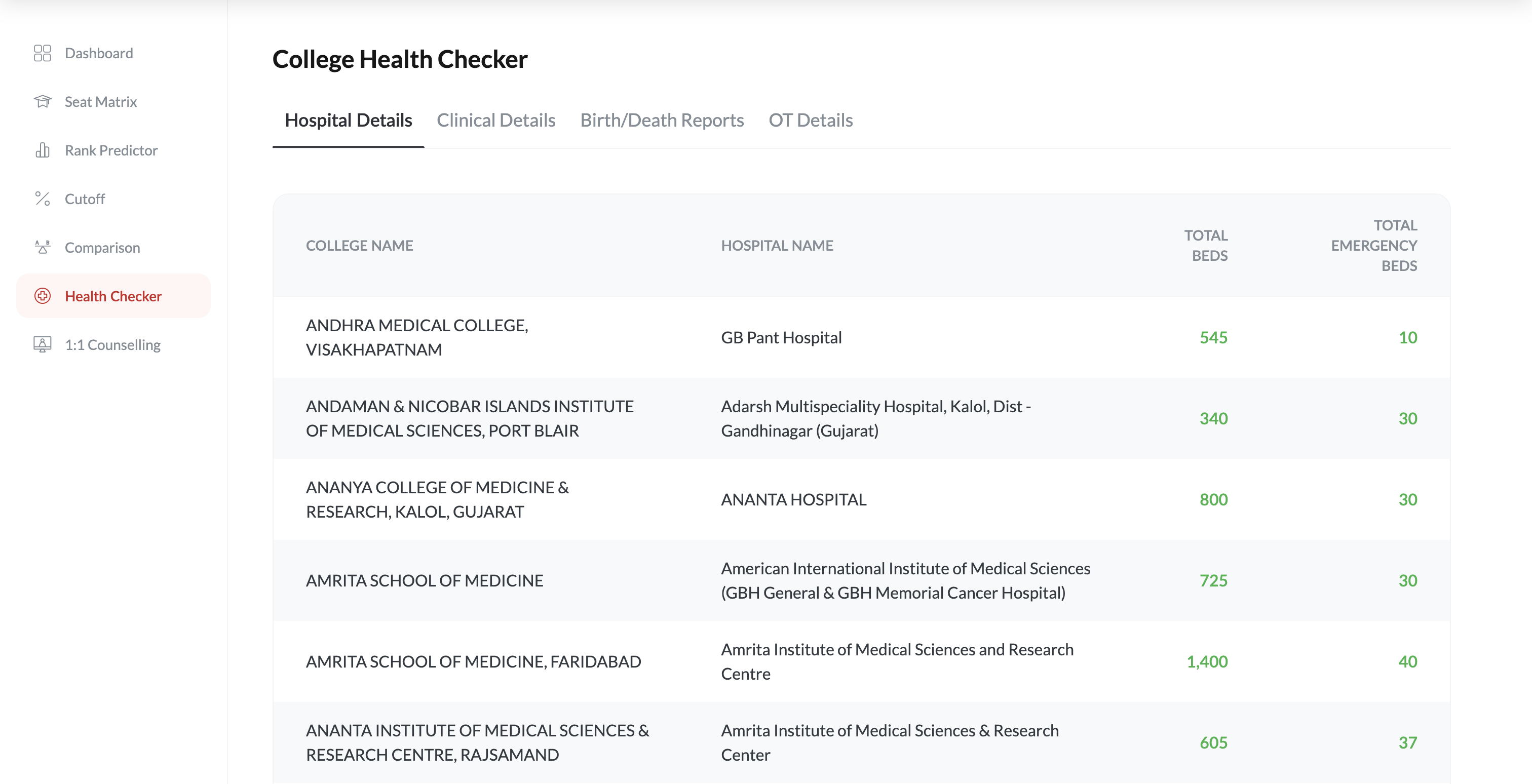This screenshot has height=784, width=1532.
Task: Open the Birth/Death Reports tab
Action: (662, 120)
